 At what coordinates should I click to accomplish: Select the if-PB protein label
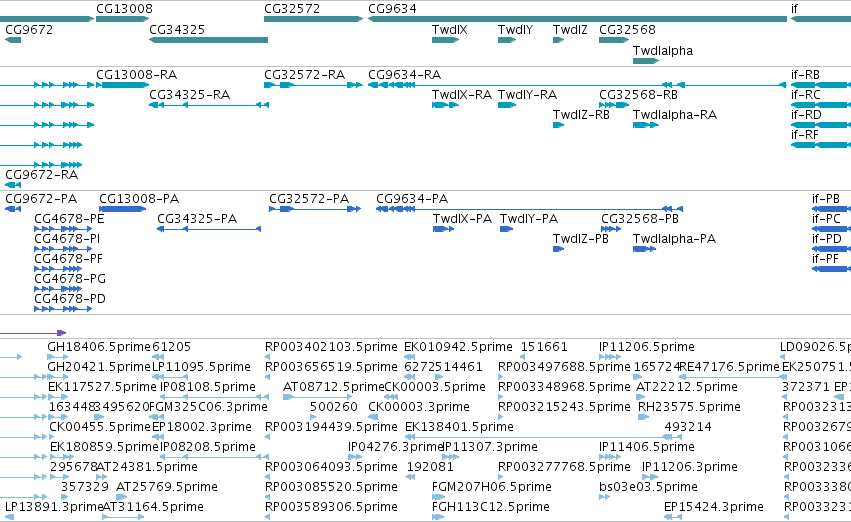pyautogui.click(x=826, y=199)
